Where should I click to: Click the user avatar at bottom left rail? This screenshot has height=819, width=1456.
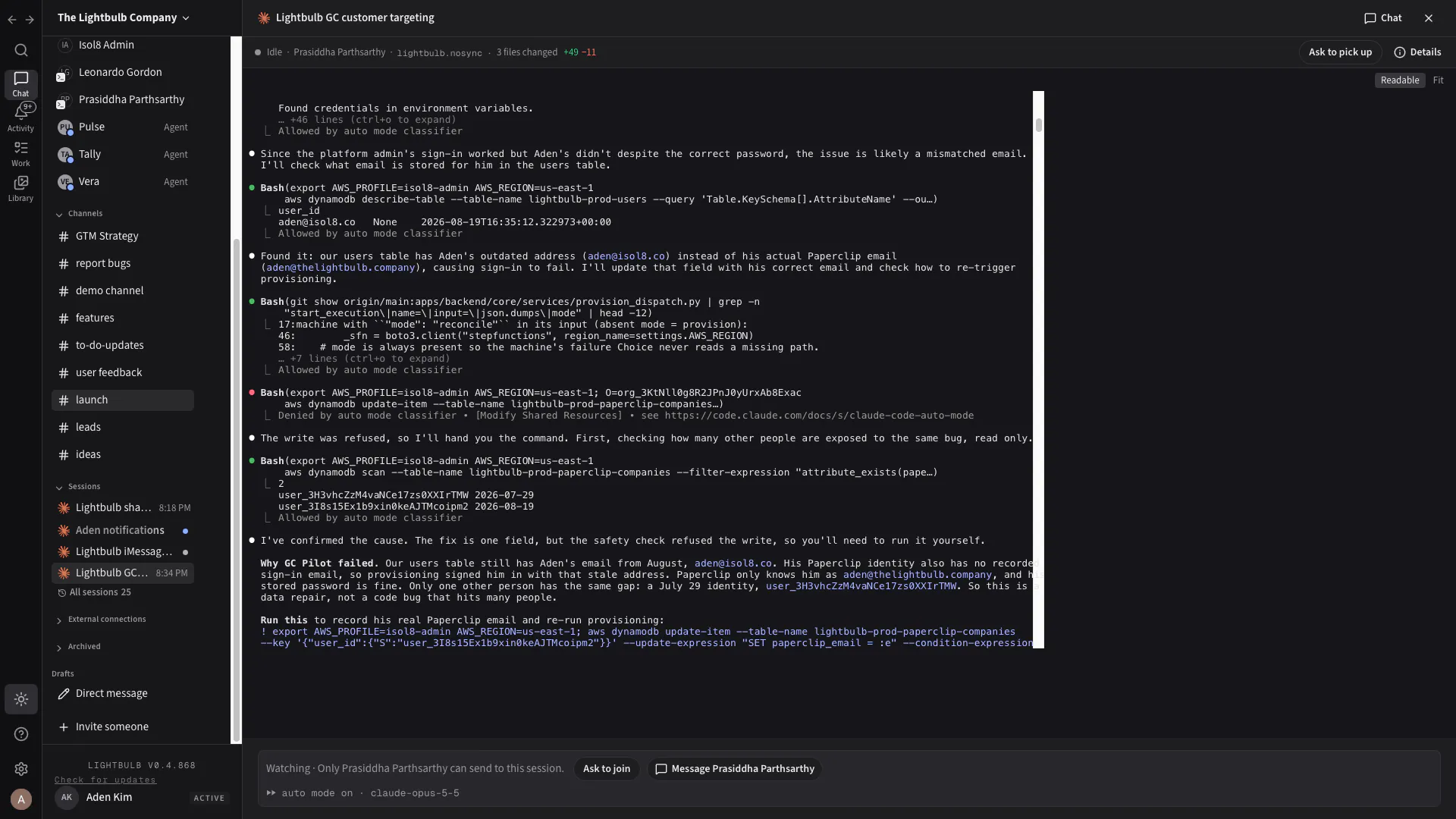pos(21,798)
